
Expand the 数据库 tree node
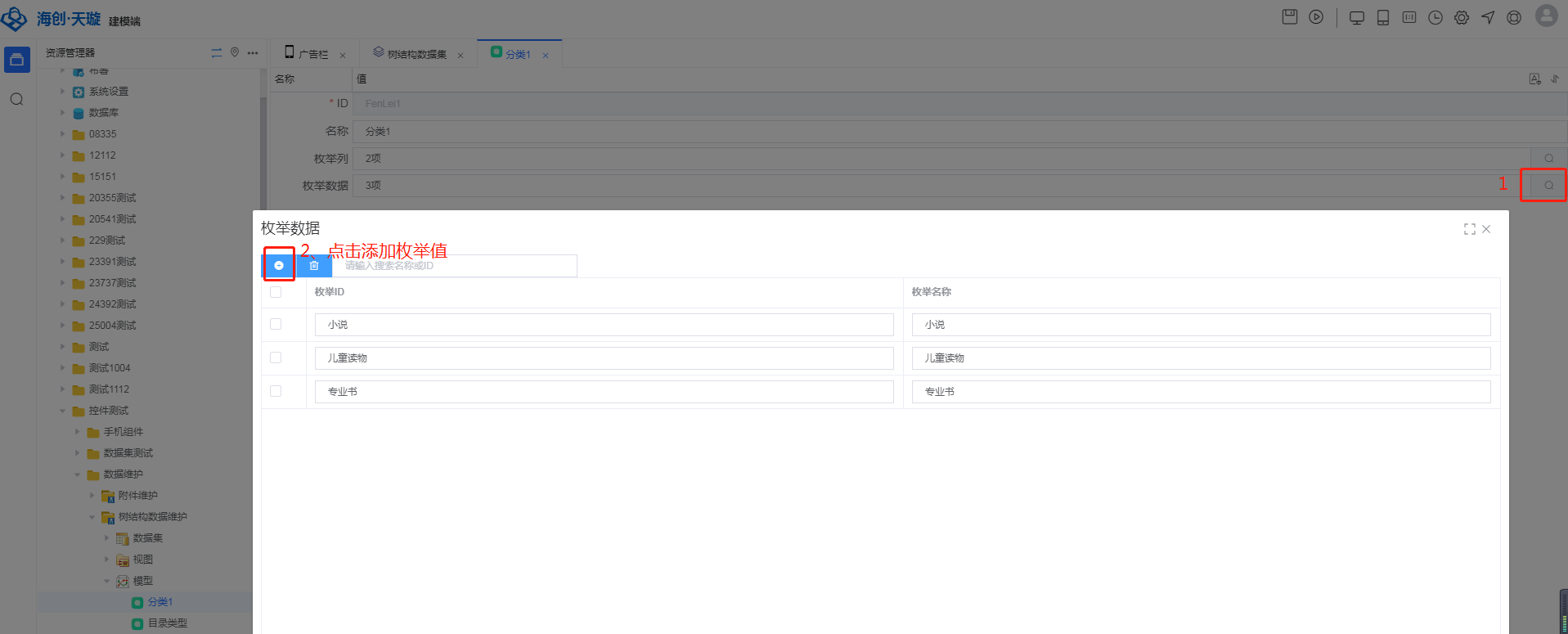click(62, 113)
